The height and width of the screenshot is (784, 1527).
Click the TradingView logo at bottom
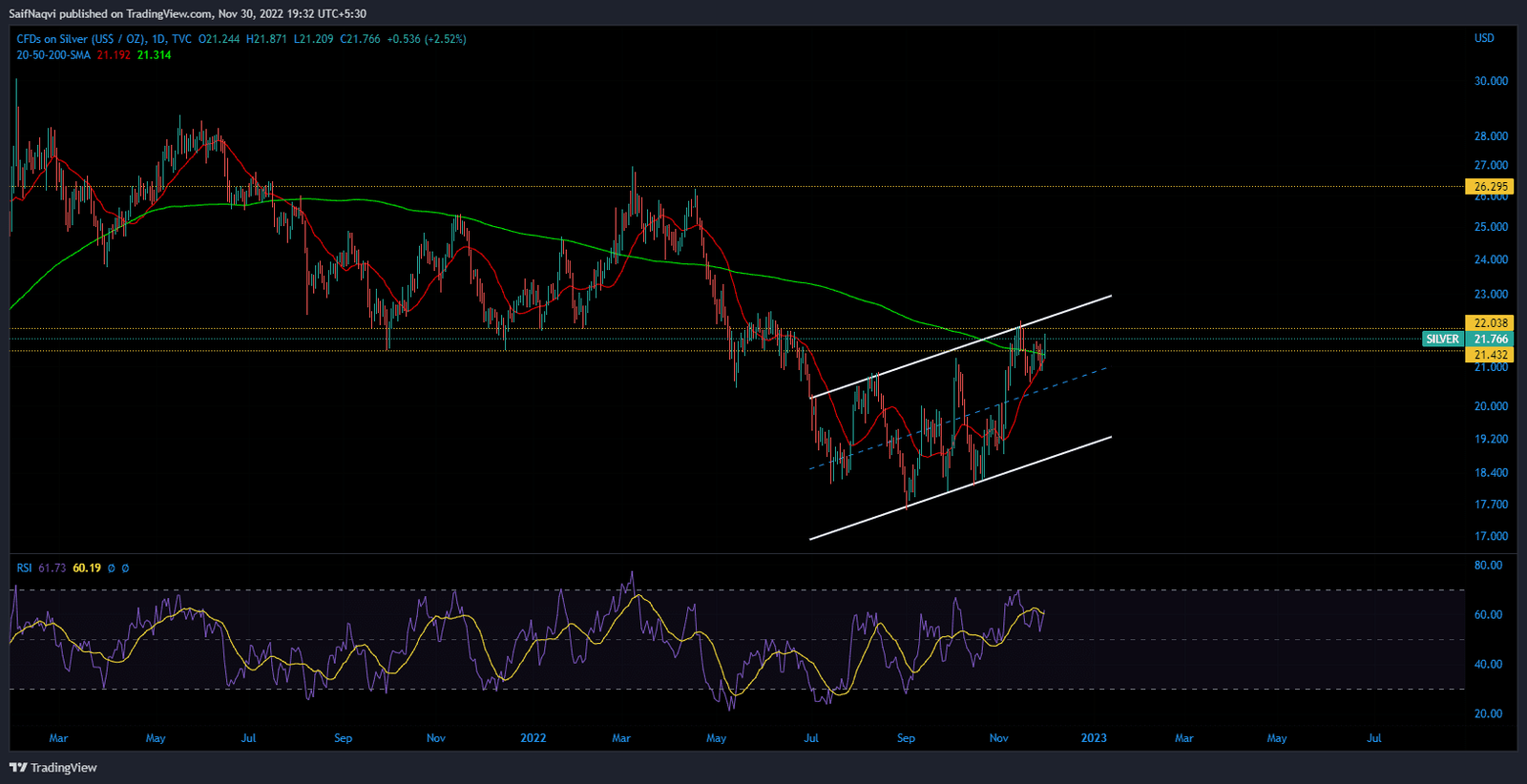[53, 768]
